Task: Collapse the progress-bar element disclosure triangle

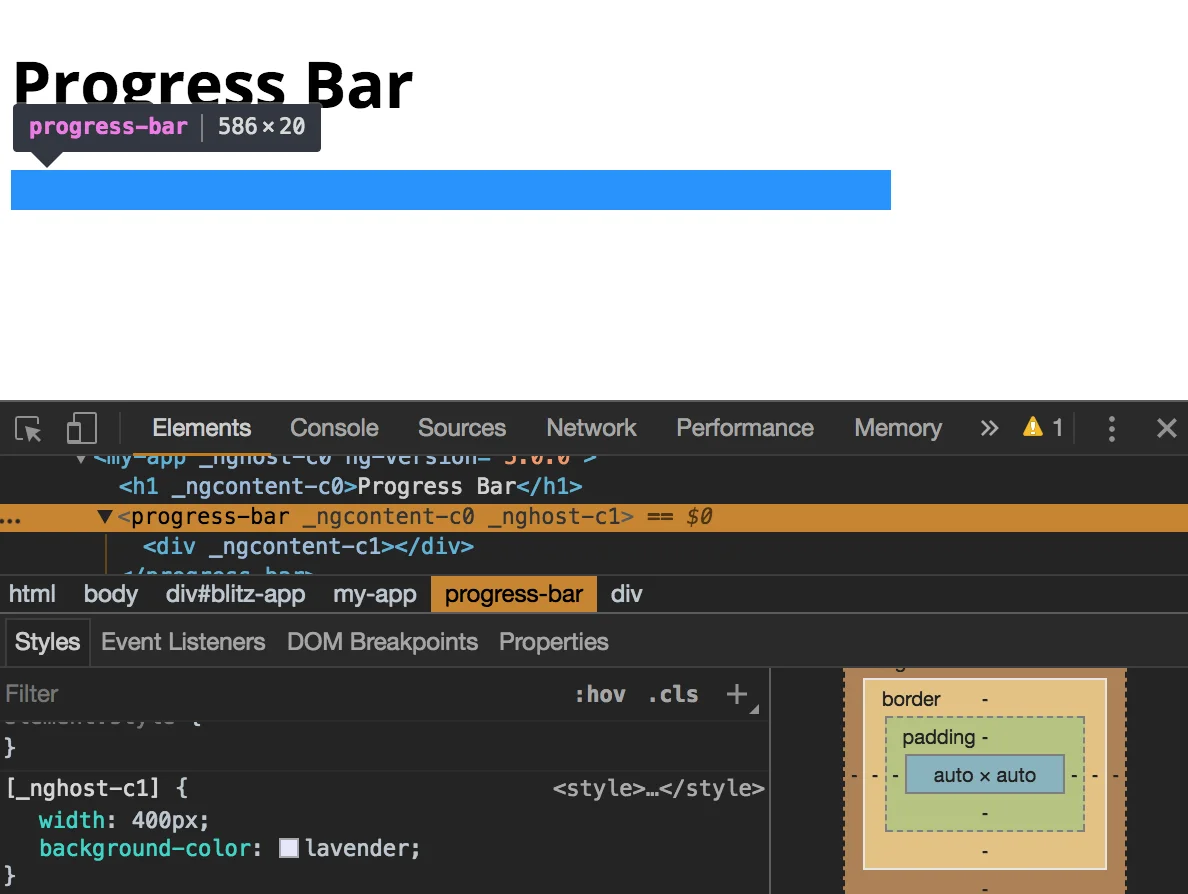Action: tap(105, 517)
